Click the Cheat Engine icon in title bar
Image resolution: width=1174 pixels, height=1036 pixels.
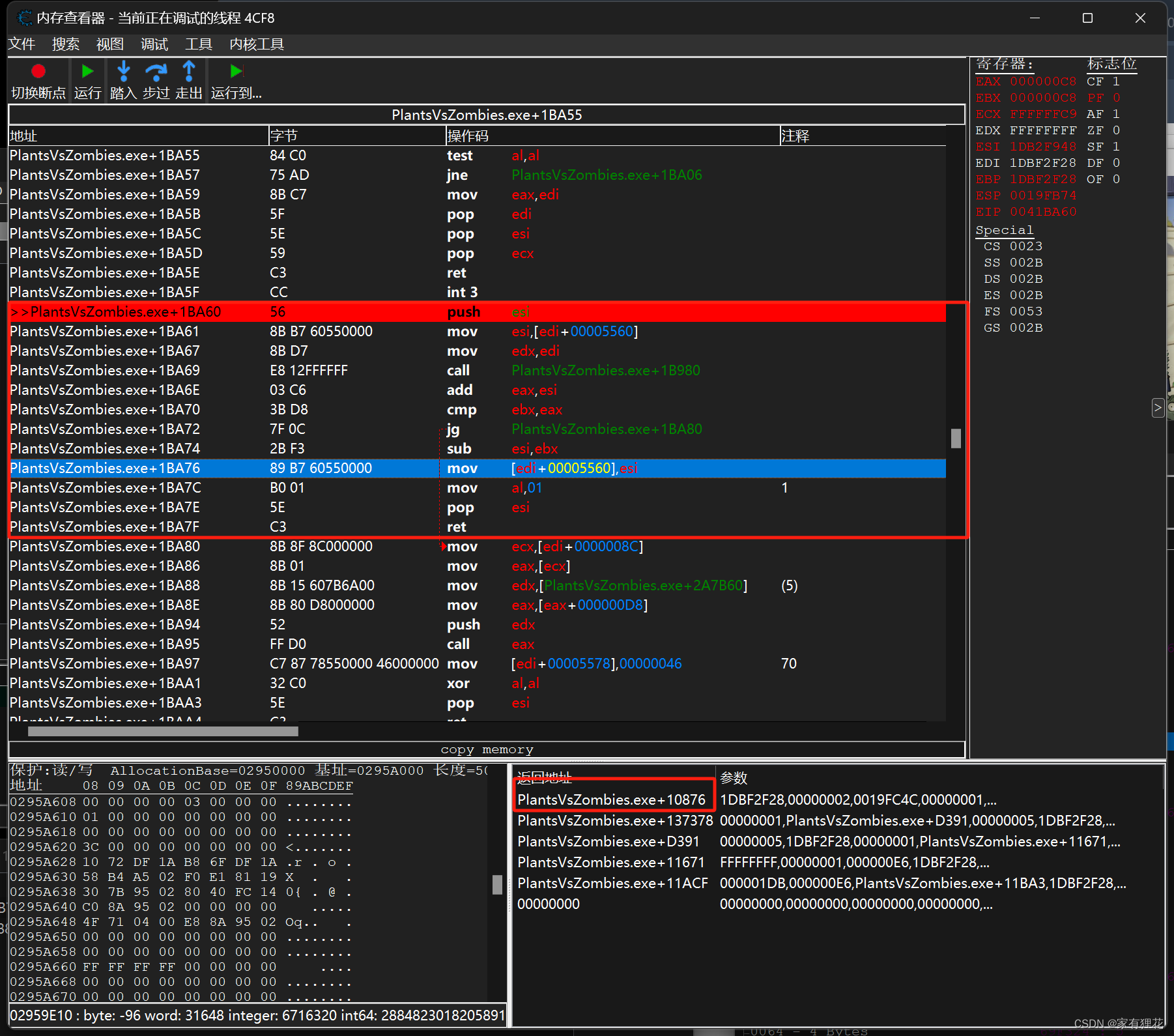pos(25,18)
